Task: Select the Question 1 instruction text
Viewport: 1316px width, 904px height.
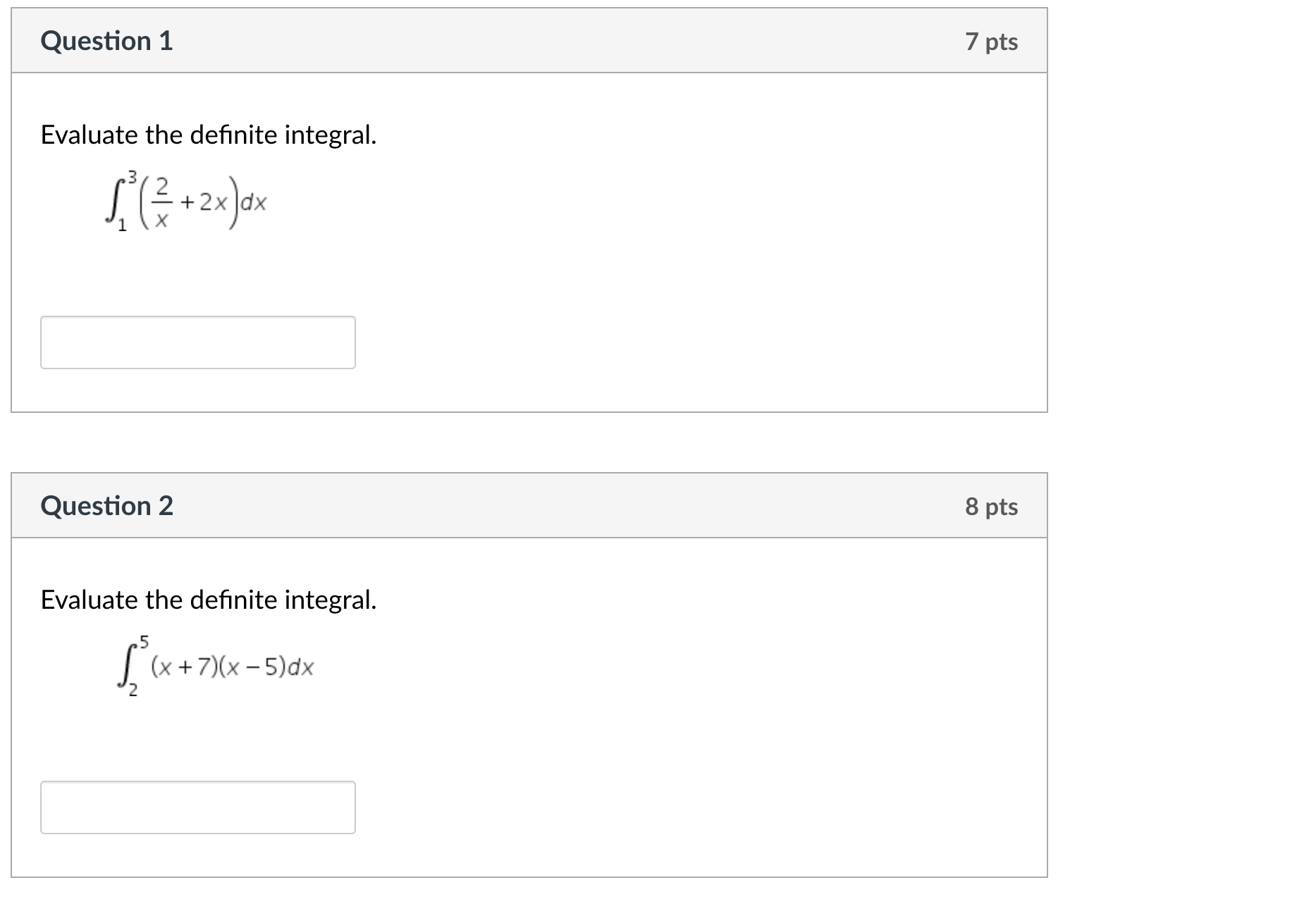Action: (x=209, y=134)
